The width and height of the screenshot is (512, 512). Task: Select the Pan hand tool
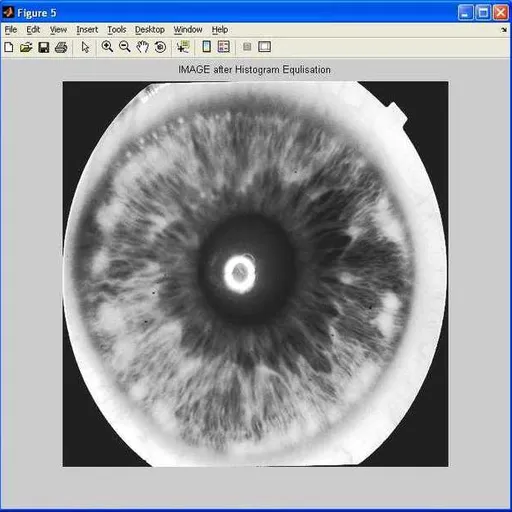tap(143, 47)
